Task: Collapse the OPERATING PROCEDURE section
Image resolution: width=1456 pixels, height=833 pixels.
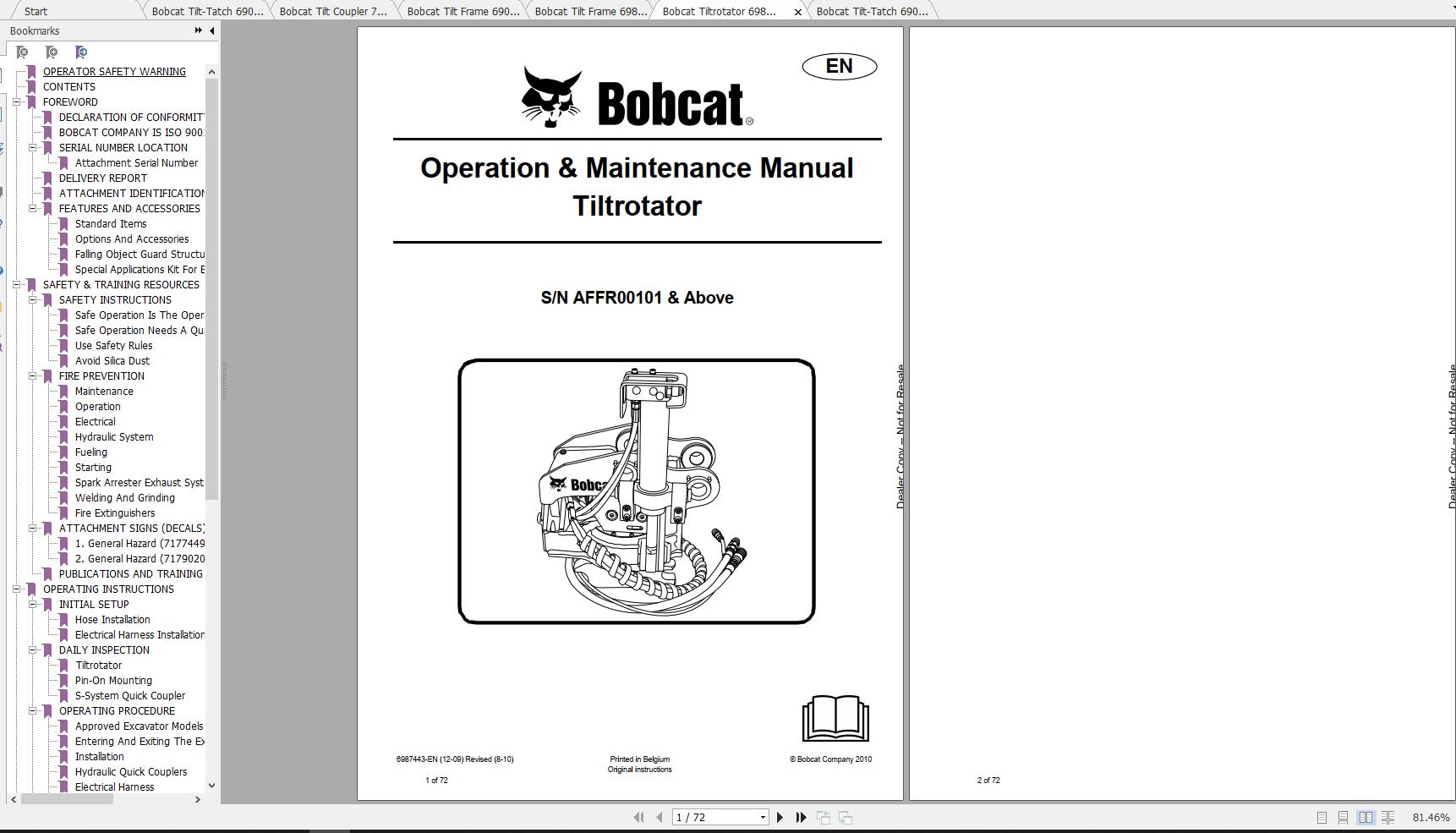Action: pyautogui.click(x=33, y=710)
